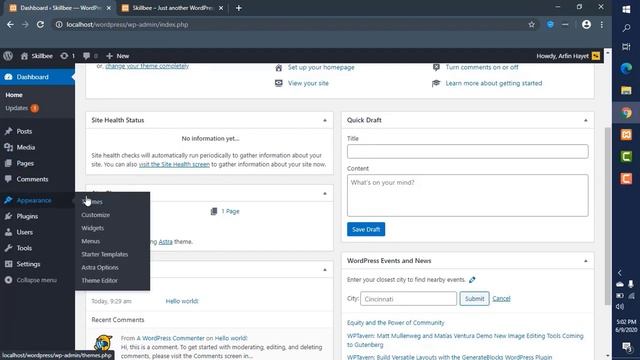Open Howdy, Arfin Hayet profile menu
640x360 pixels.
568,56
